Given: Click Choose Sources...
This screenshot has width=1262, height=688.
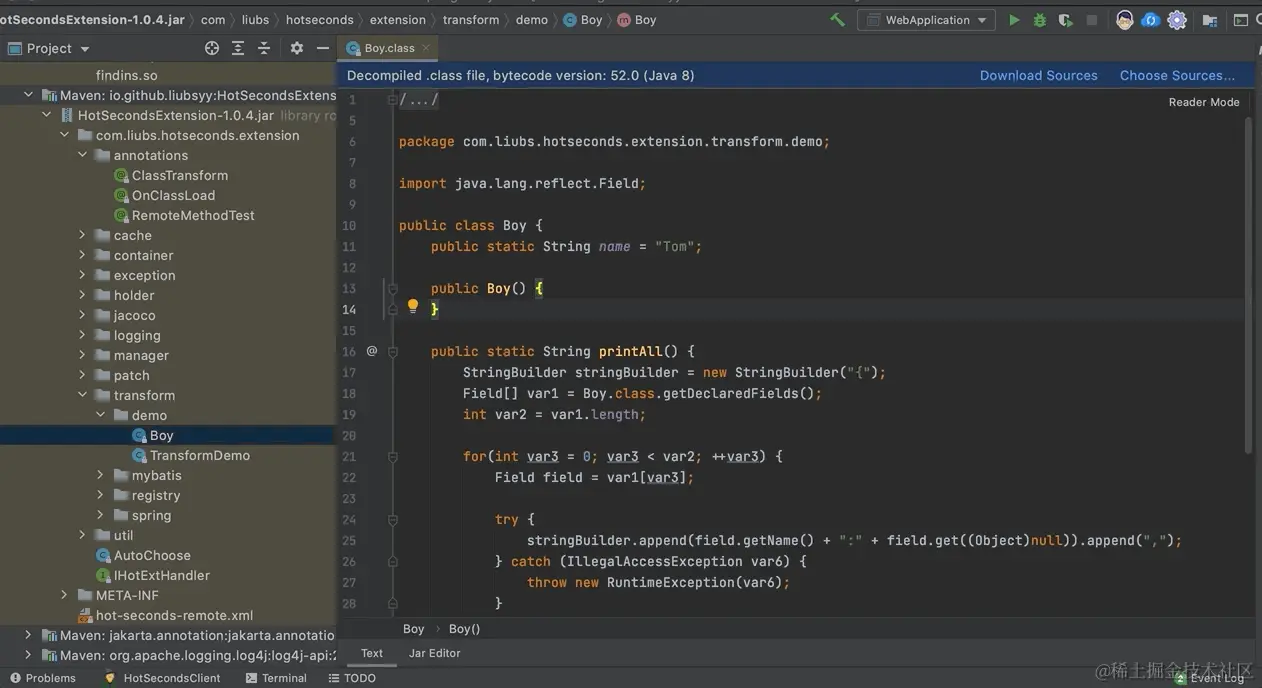Looking at the screenshot, I should (x=1177, y=75).
